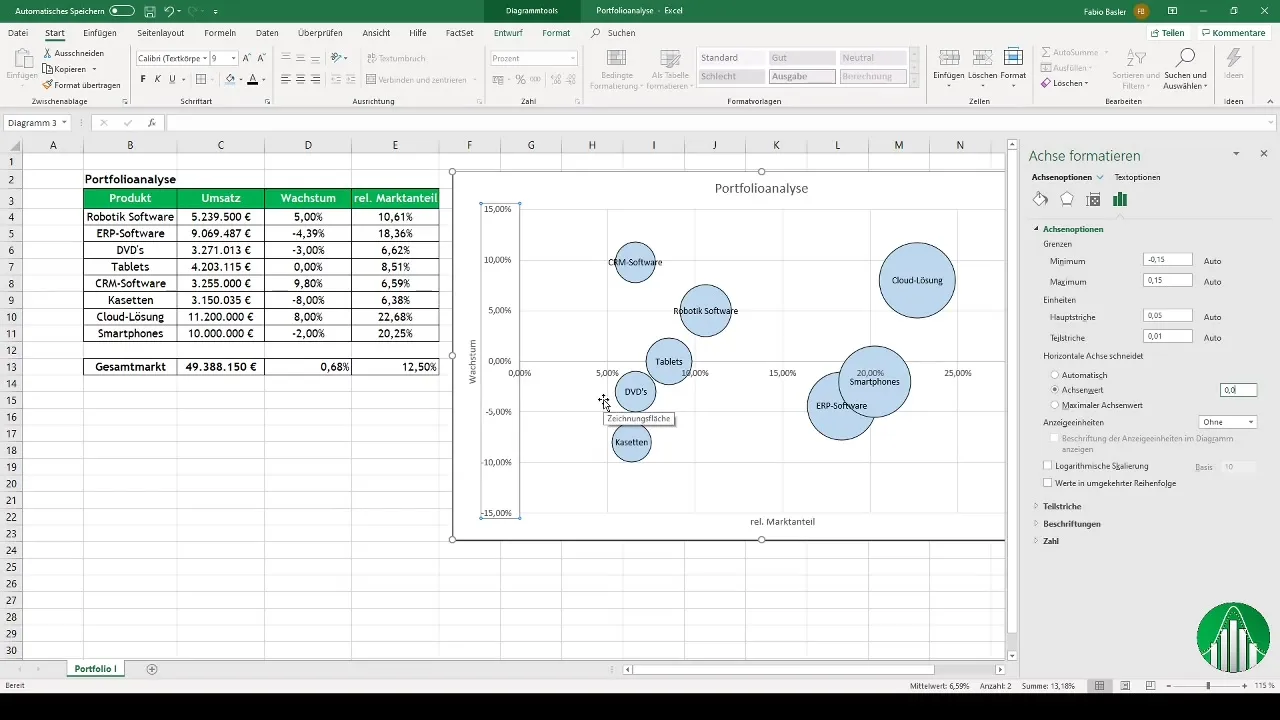Click the horizontal scrollbar thumb

point(783,669)
